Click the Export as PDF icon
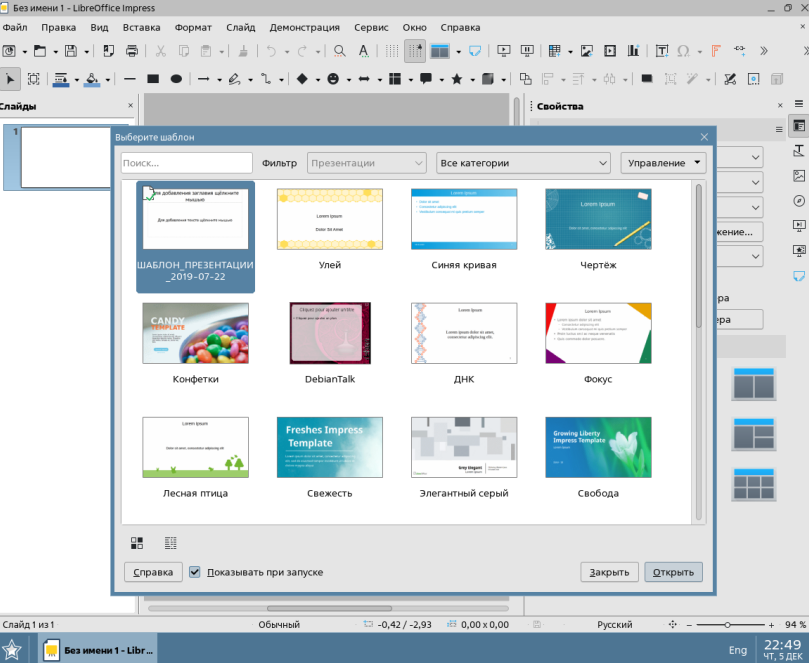The image size is (809, 663). click(x=108, y=51)
